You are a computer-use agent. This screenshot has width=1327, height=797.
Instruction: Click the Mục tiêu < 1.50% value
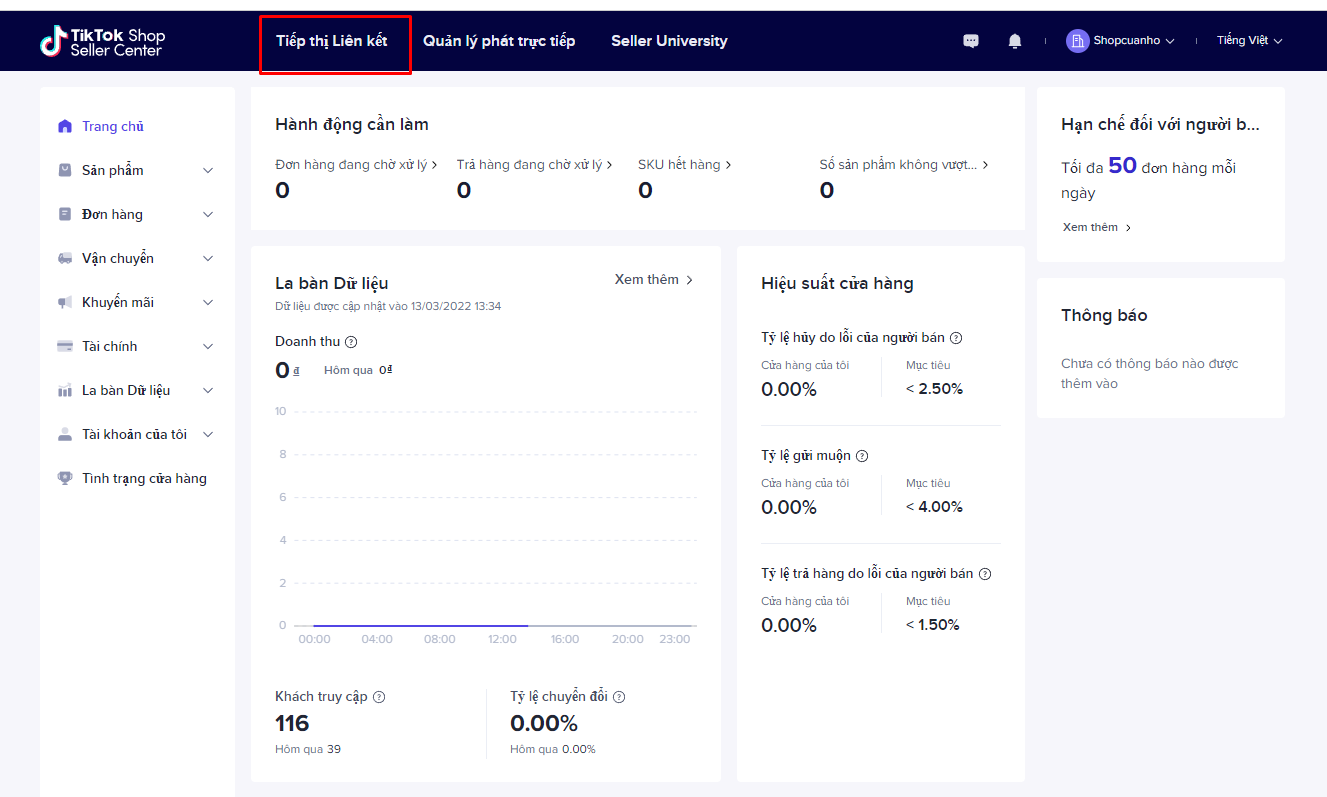[x=932, y=625]
